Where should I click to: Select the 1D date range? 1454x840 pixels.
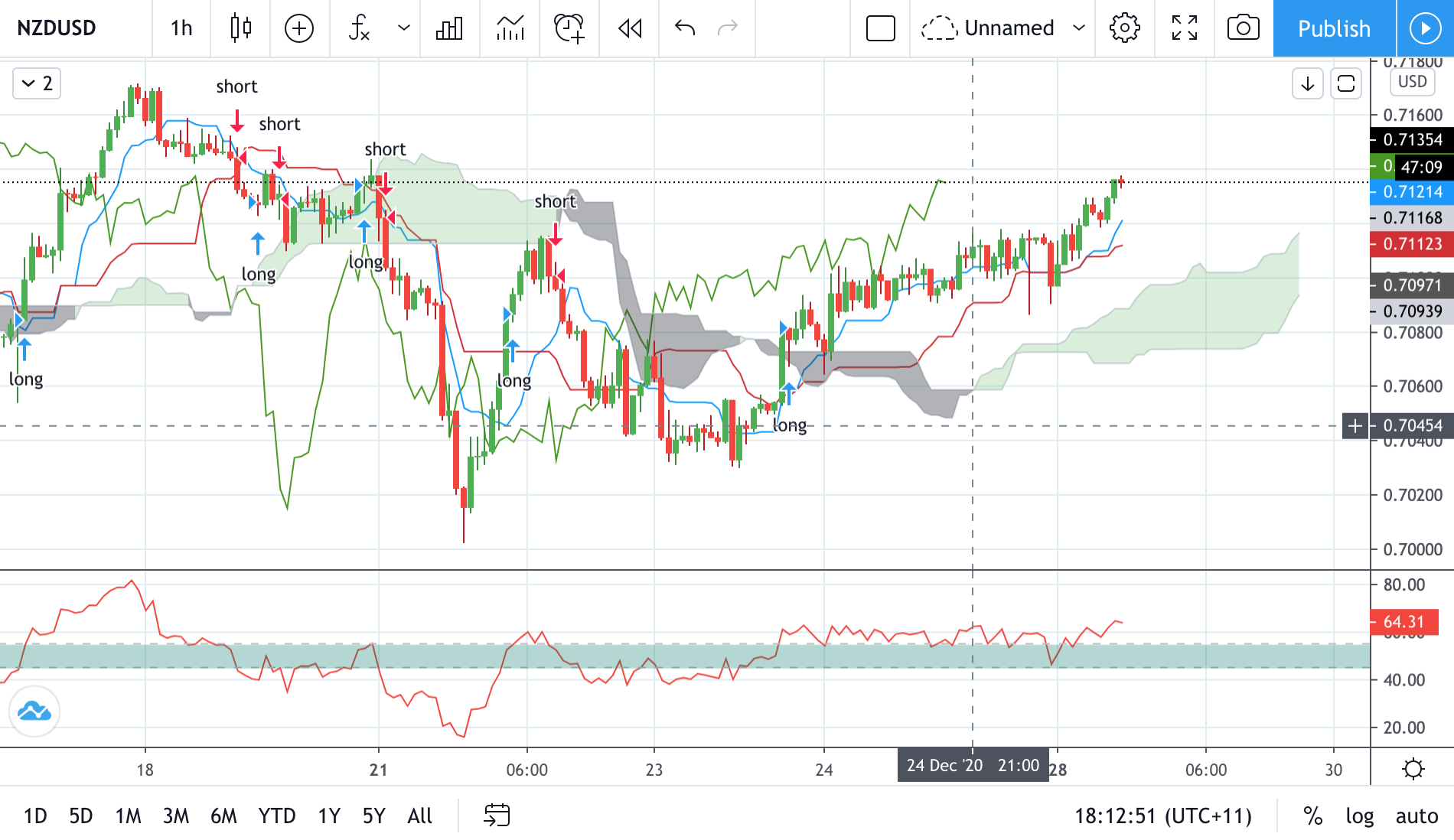(35, 816)
